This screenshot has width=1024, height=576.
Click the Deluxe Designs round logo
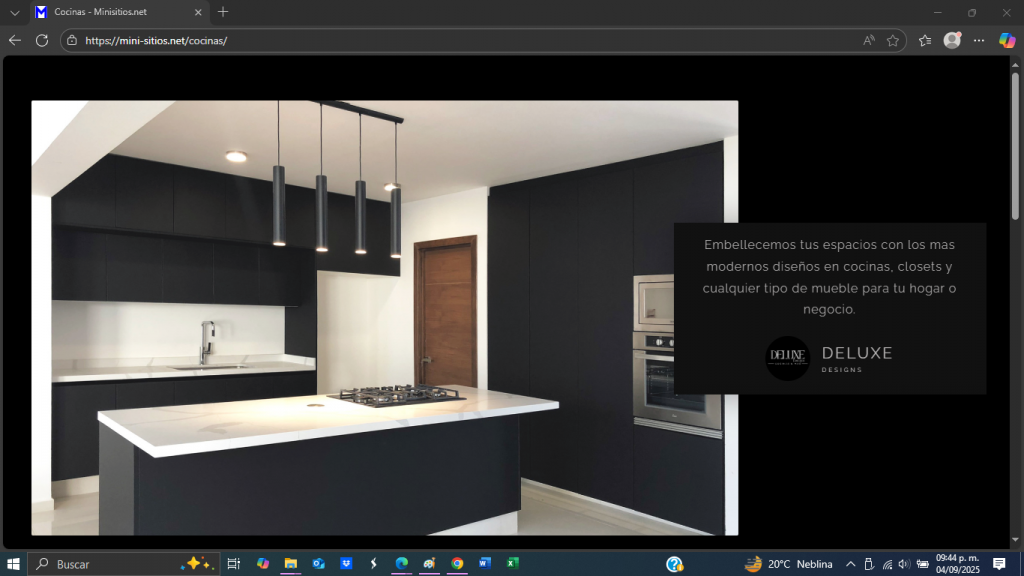pos(787,358)
